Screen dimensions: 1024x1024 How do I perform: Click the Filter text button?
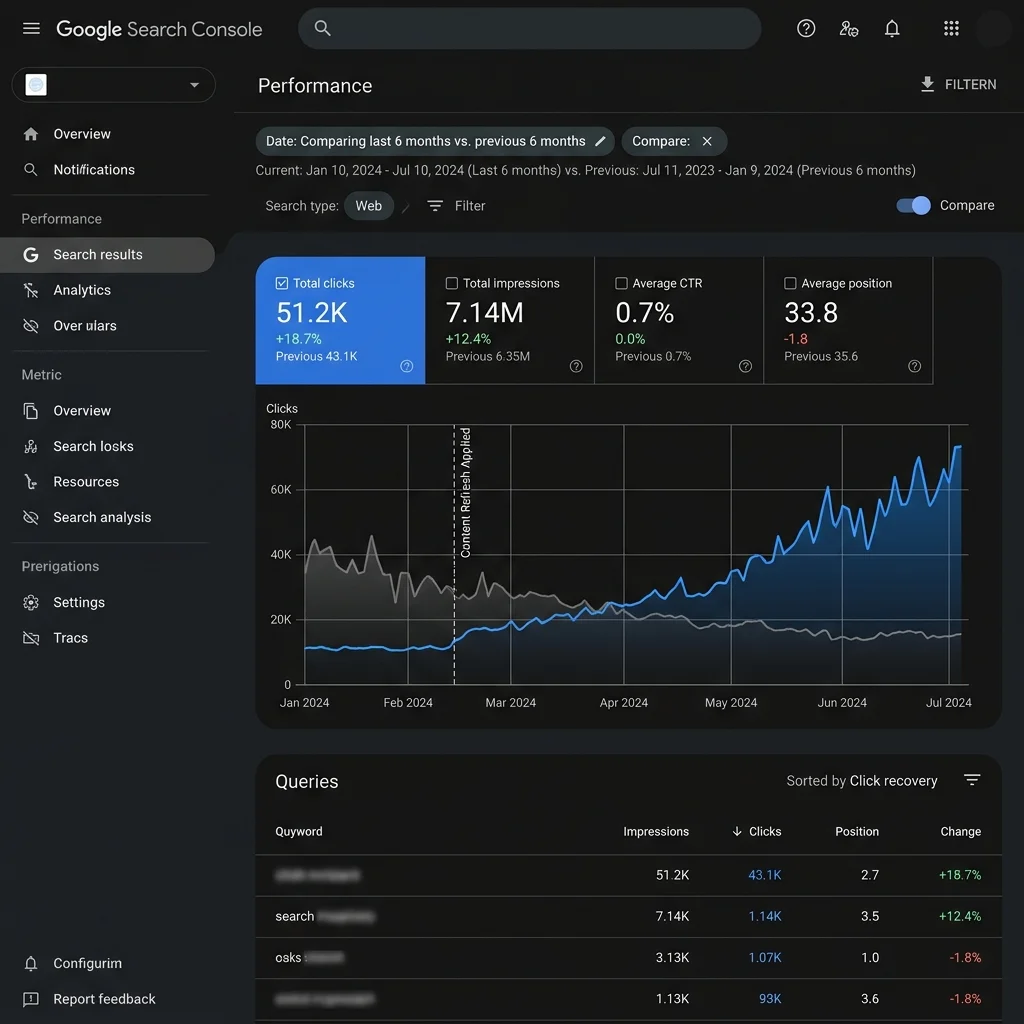[x=470, y=206]
